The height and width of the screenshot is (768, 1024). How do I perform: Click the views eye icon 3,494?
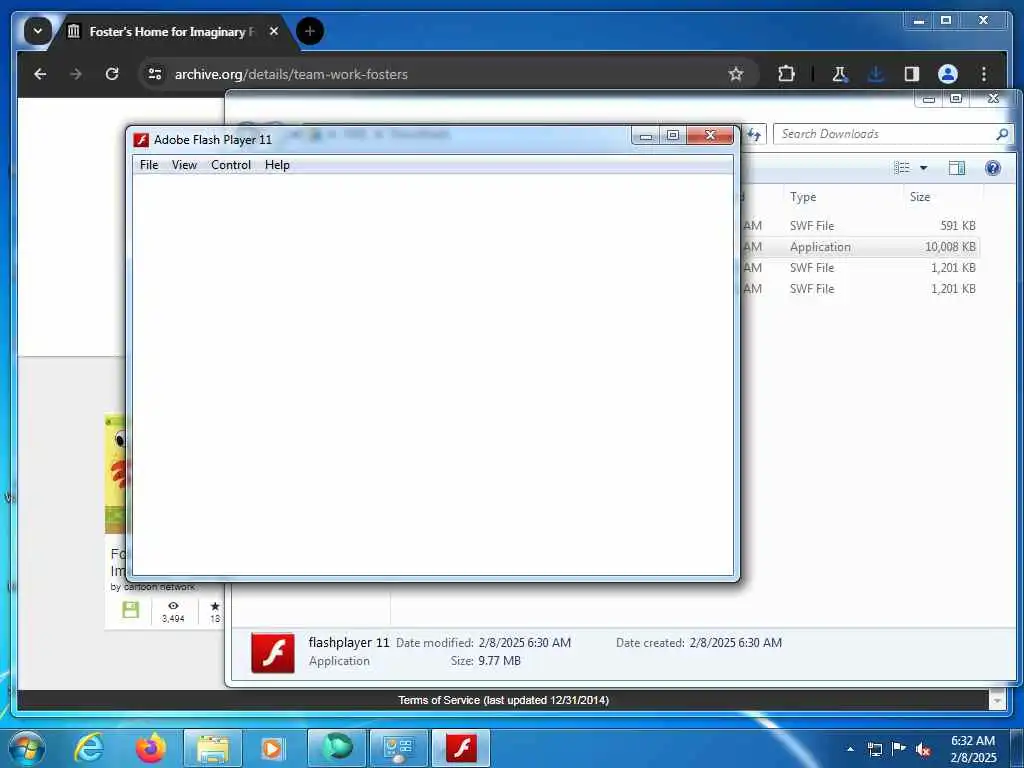coord(173,605)
